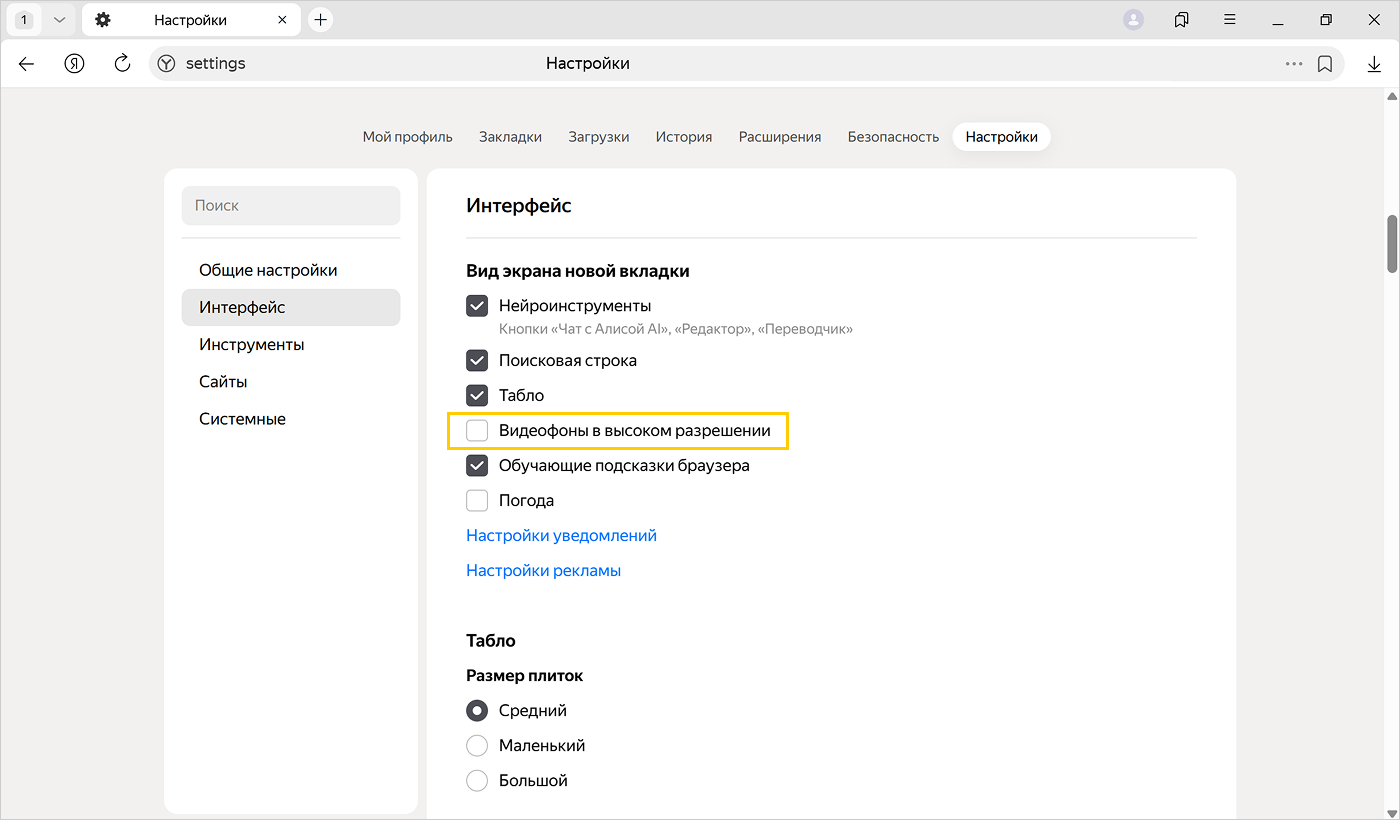The height and width of the screenshot is (820, 1400).
Task: Reload the page with the refresh icon
Action: pyautogui.click(x=122, y=64)
